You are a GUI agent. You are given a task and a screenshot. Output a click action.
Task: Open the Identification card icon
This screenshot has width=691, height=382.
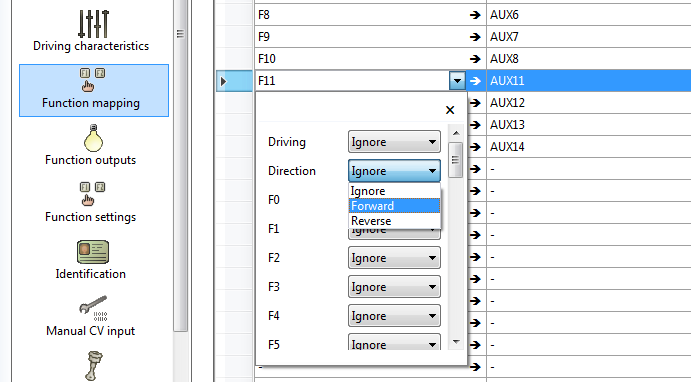(93, 252)
